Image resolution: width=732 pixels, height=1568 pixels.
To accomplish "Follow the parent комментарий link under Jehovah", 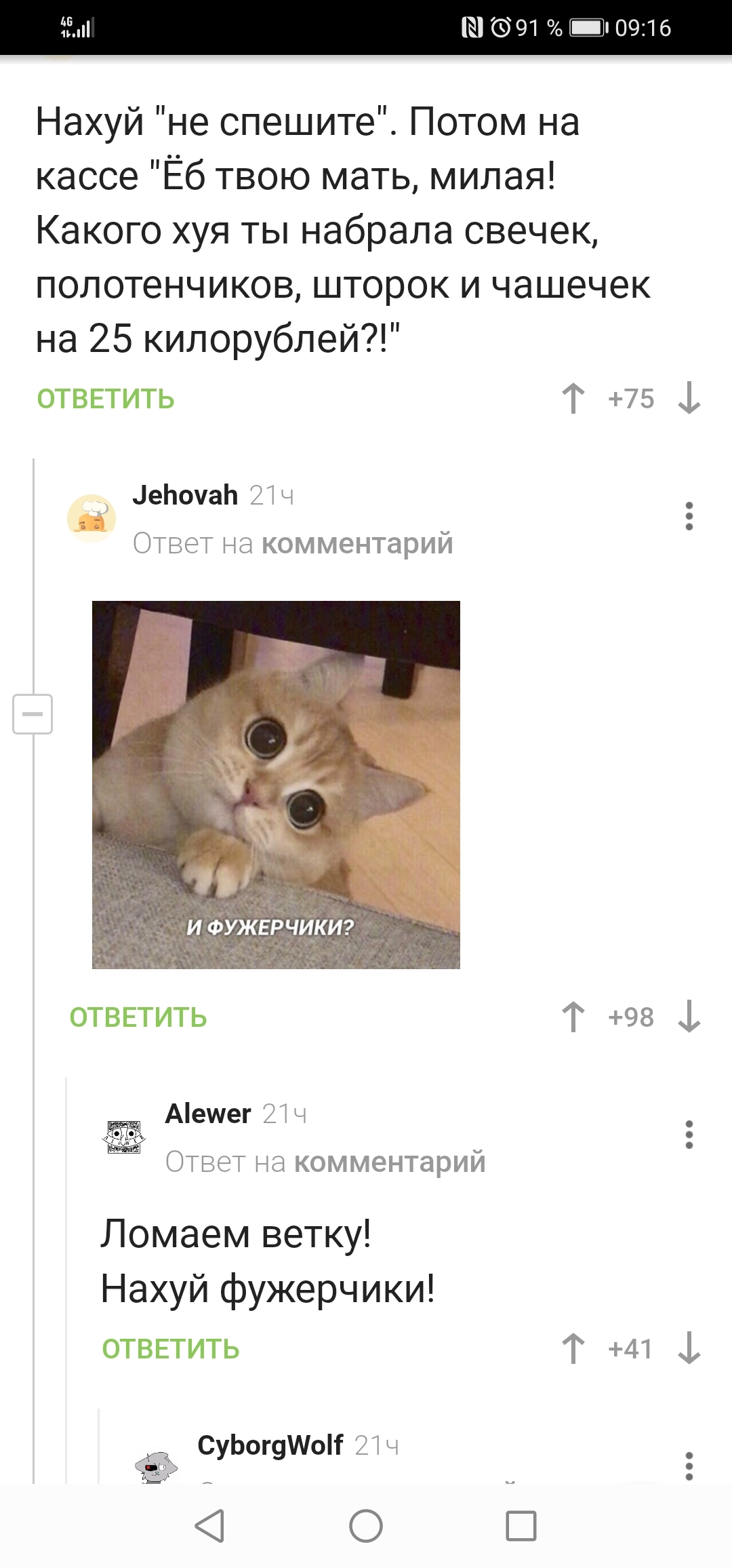I will [357, 543].
